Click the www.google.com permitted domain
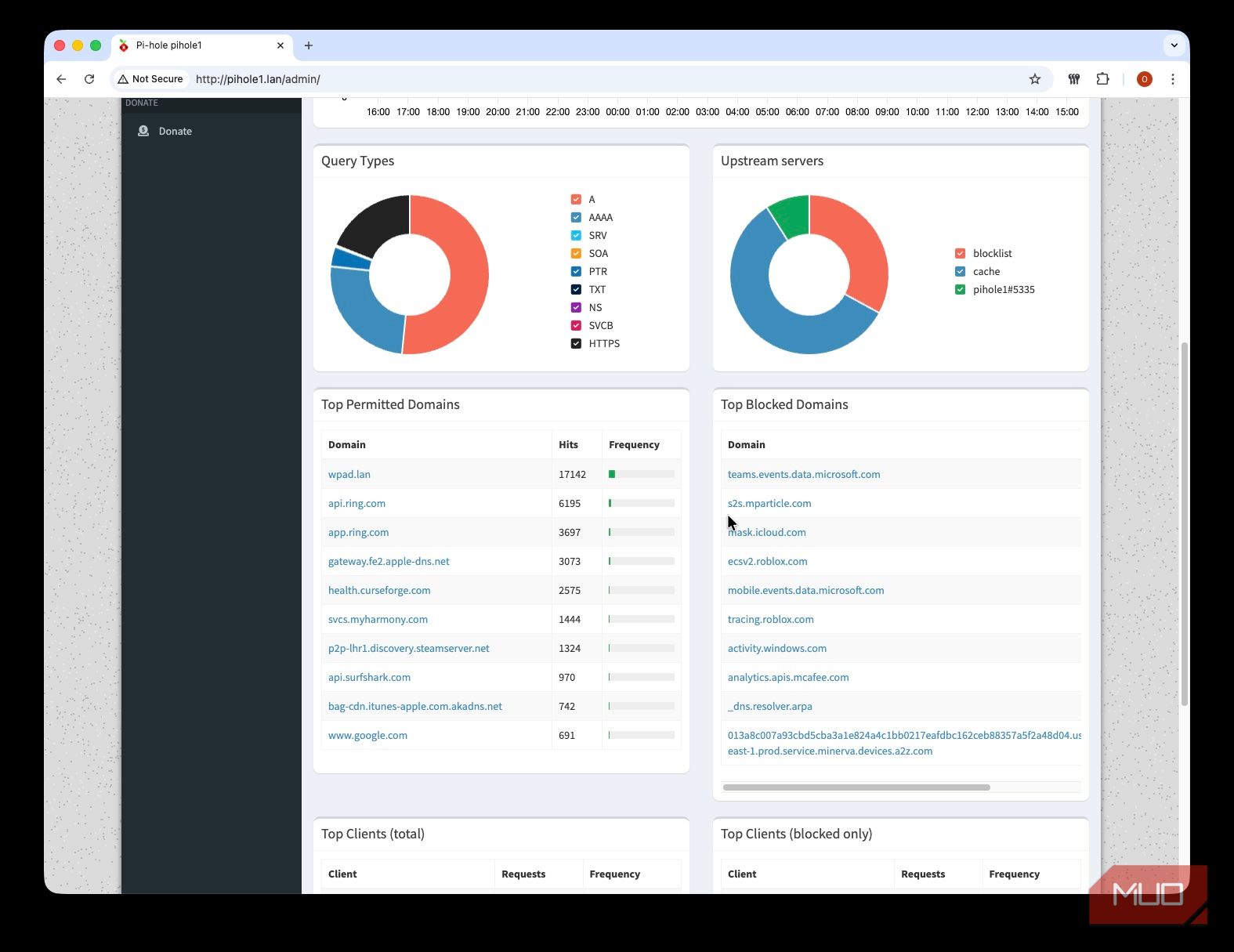The width and height of the screenshot is (1234, 952). pyautogui.click(x=367, y=735)
